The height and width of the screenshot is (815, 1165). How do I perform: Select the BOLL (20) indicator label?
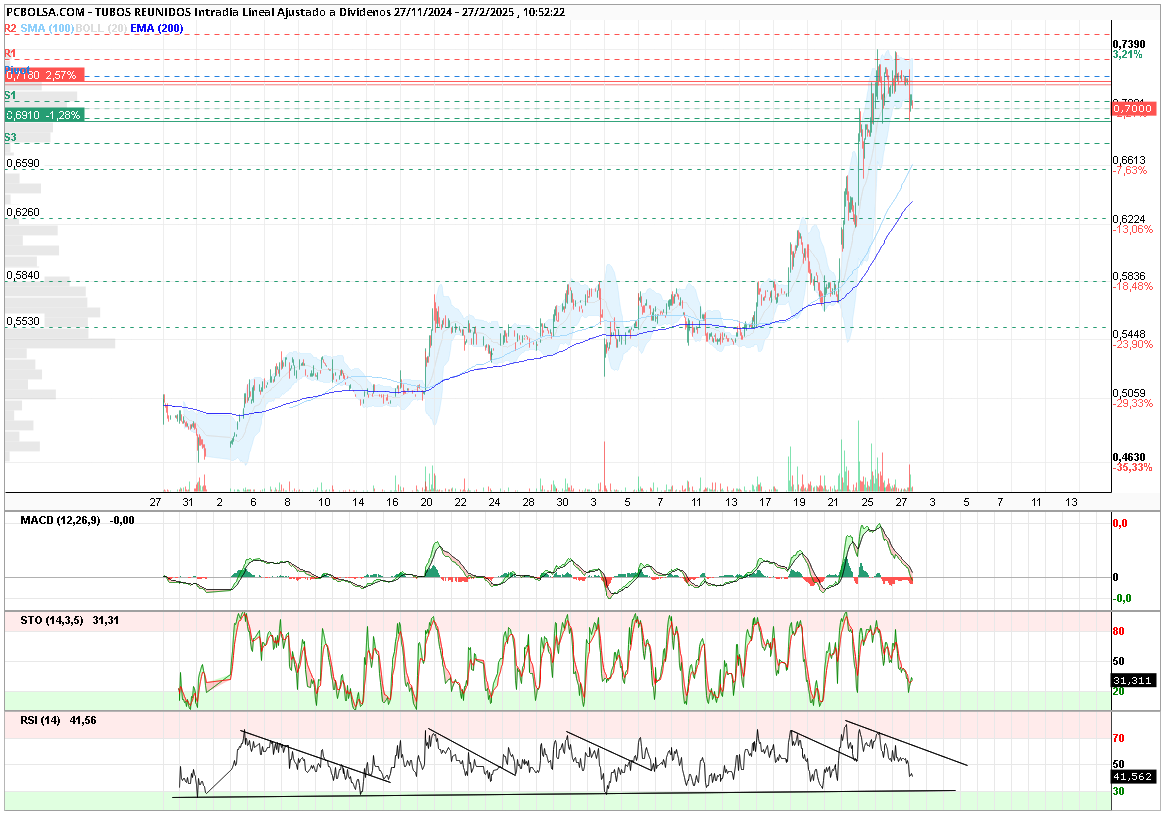click(101, 28)
